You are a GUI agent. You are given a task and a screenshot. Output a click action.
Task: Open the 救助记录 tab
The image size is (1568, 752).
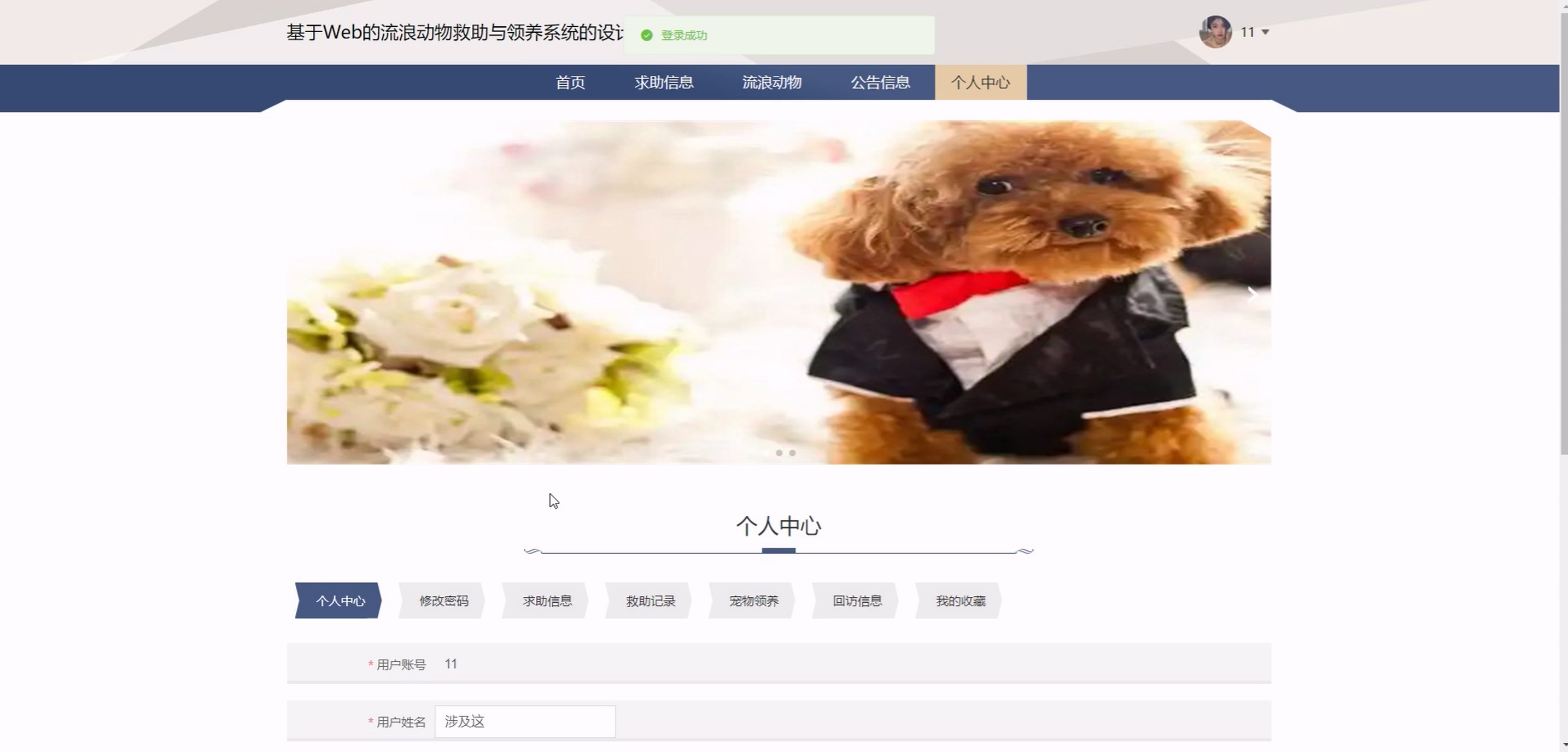650,601
